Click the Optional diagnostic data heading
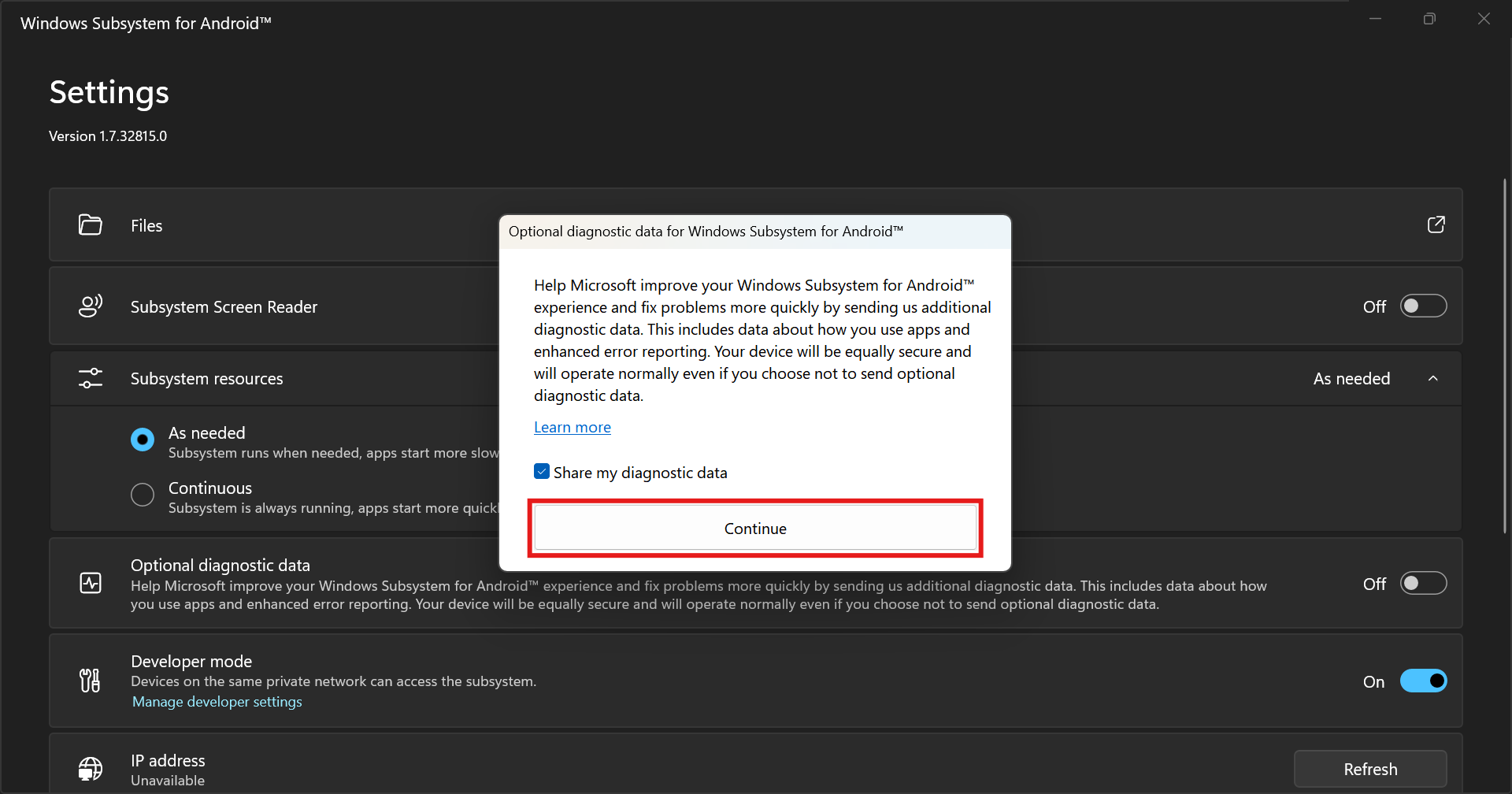Viewport: 1512px width, 794px height. pos(220,566)
